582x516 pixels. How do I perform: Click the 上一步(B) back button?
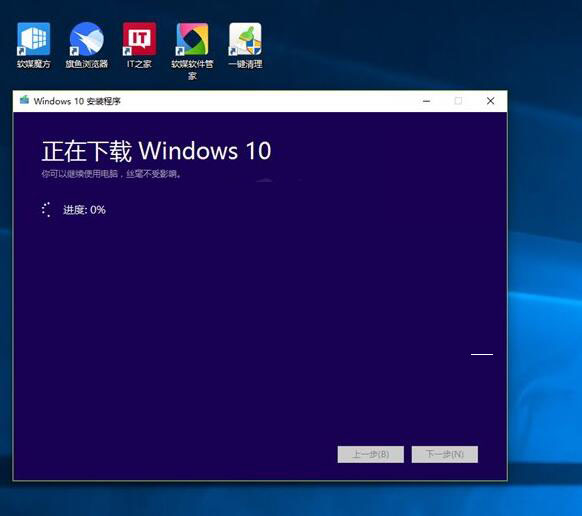pyautogui.click(x=370, y=454)
